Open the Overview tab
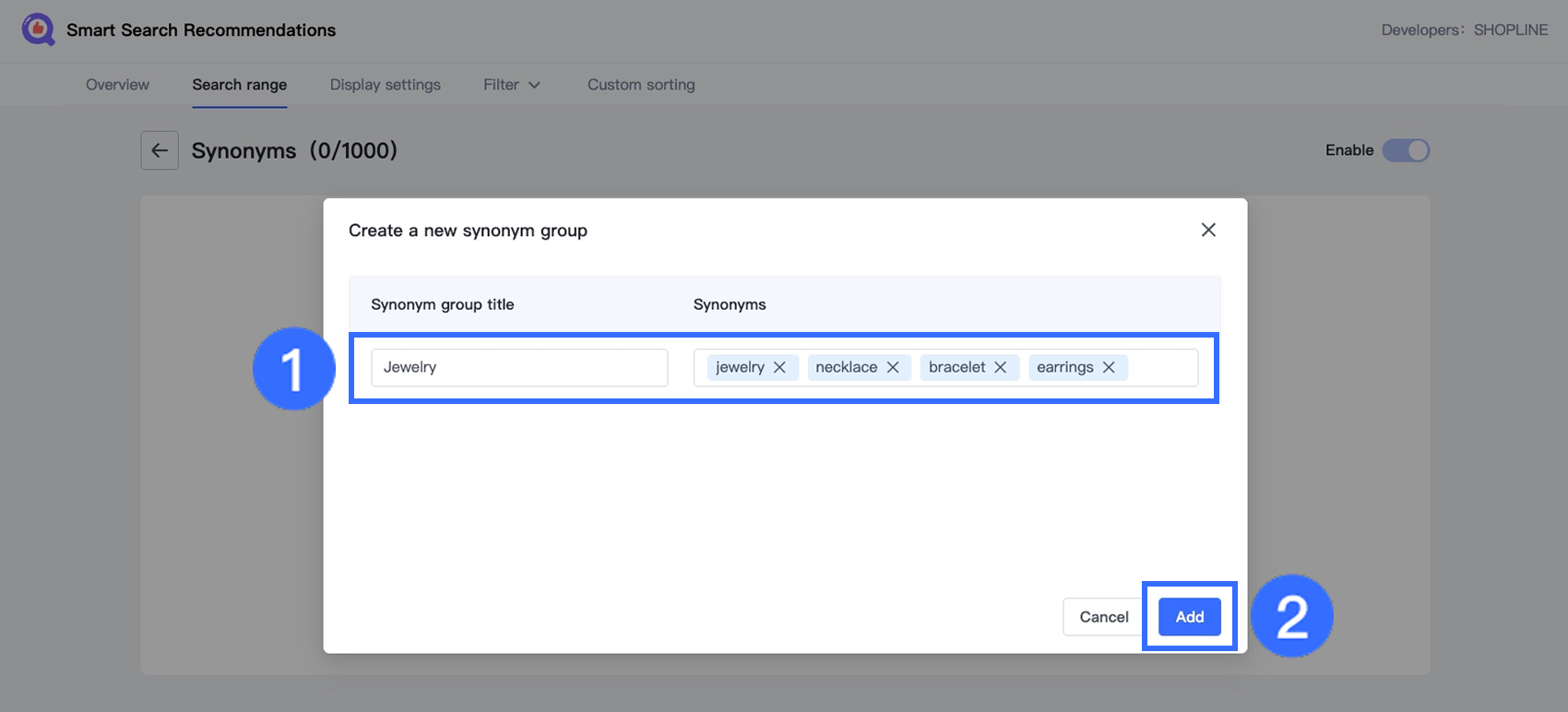The image size is (1568, 712). 117,85
